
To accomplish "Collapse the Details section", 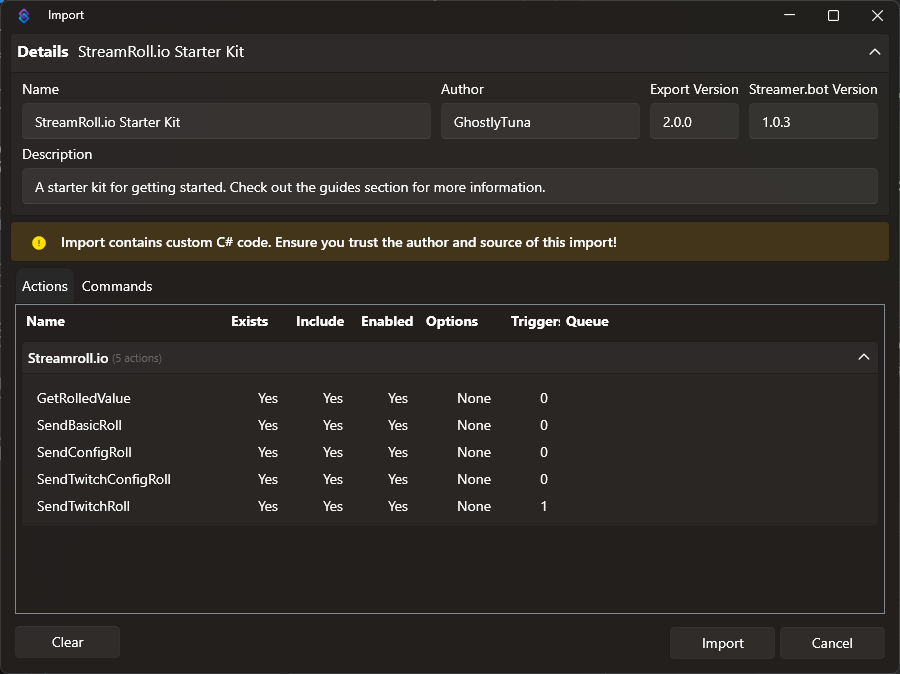I will click(875, 52).
